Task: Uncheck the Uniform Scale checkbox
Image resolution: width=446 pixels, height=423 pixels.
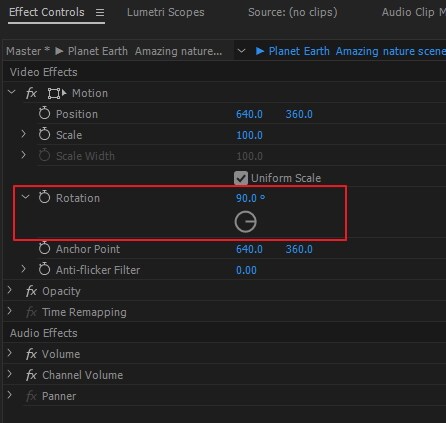Action: (241, 178)
